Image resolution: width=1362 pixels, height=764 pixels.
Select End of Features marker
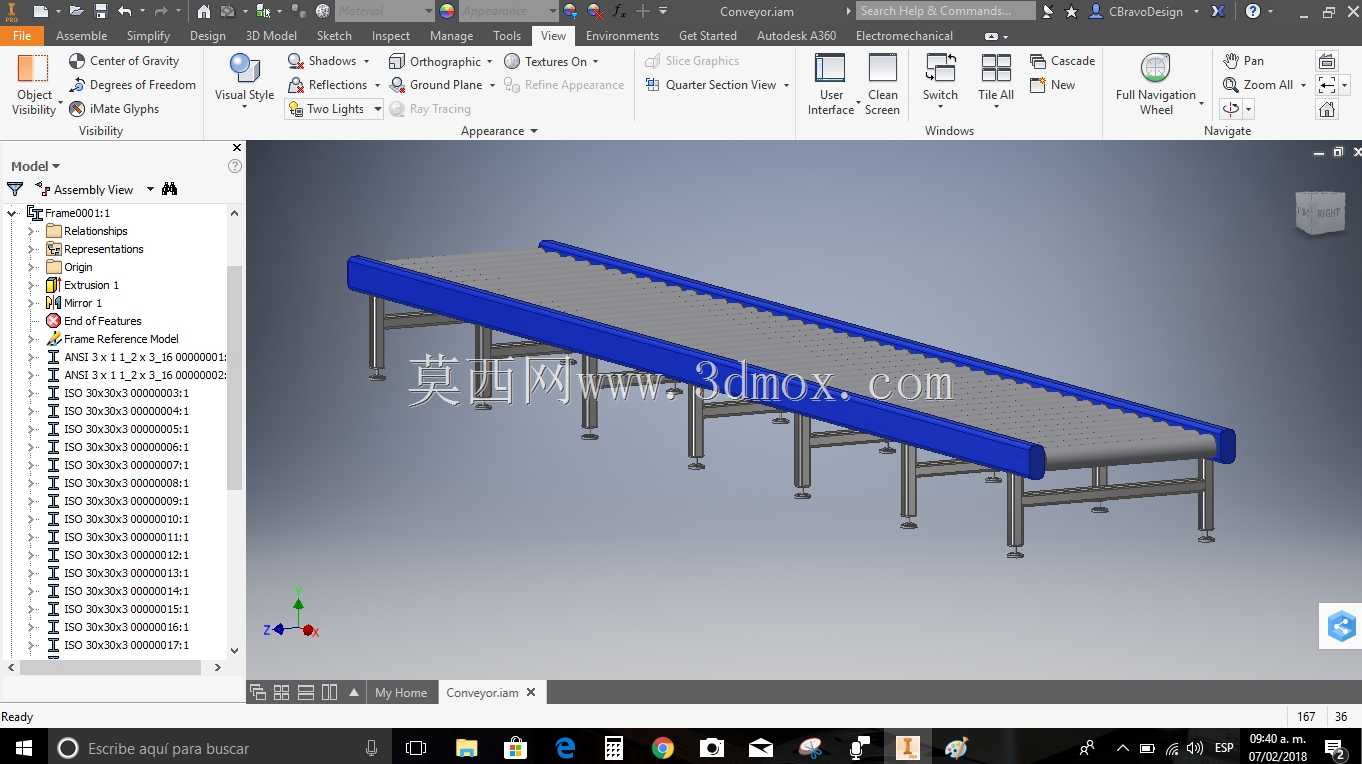[102, 321]
